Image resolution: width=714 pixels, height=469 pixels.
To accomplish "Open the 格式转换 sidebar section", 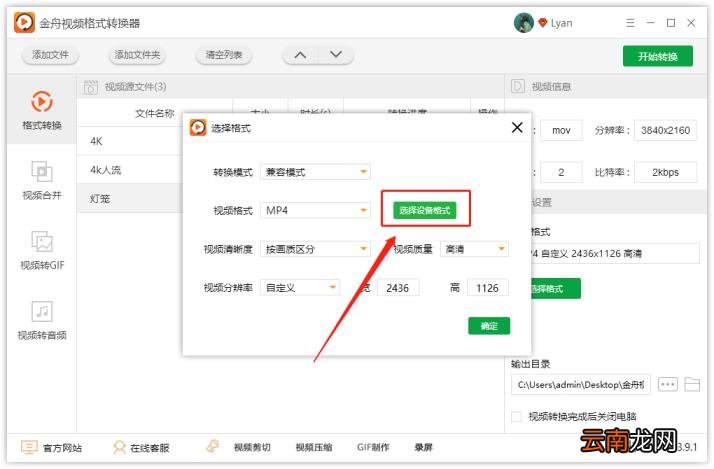I will click(x=42, y=110).
